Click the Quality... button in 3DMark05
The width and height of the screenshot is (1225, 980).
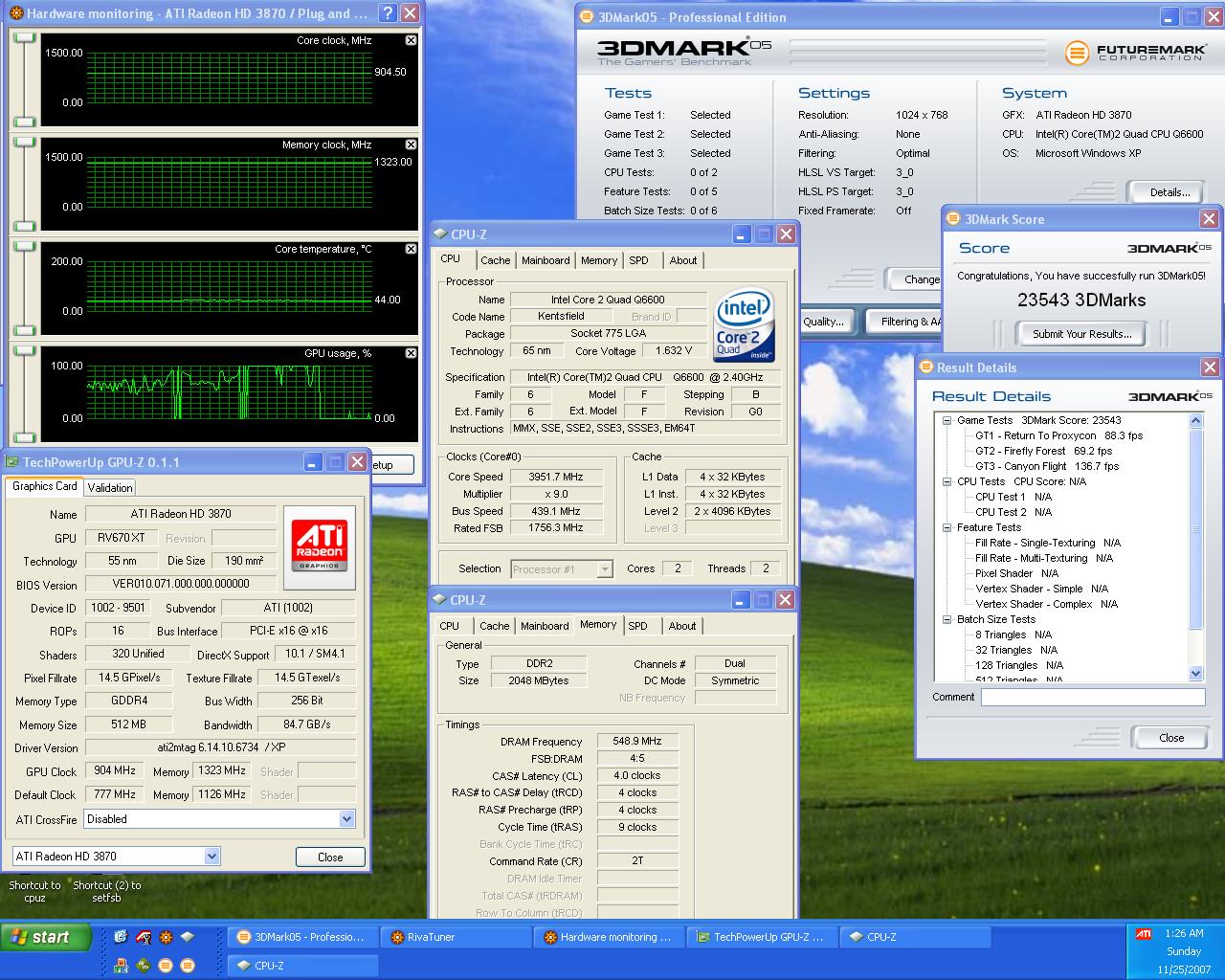click(825, 322)
